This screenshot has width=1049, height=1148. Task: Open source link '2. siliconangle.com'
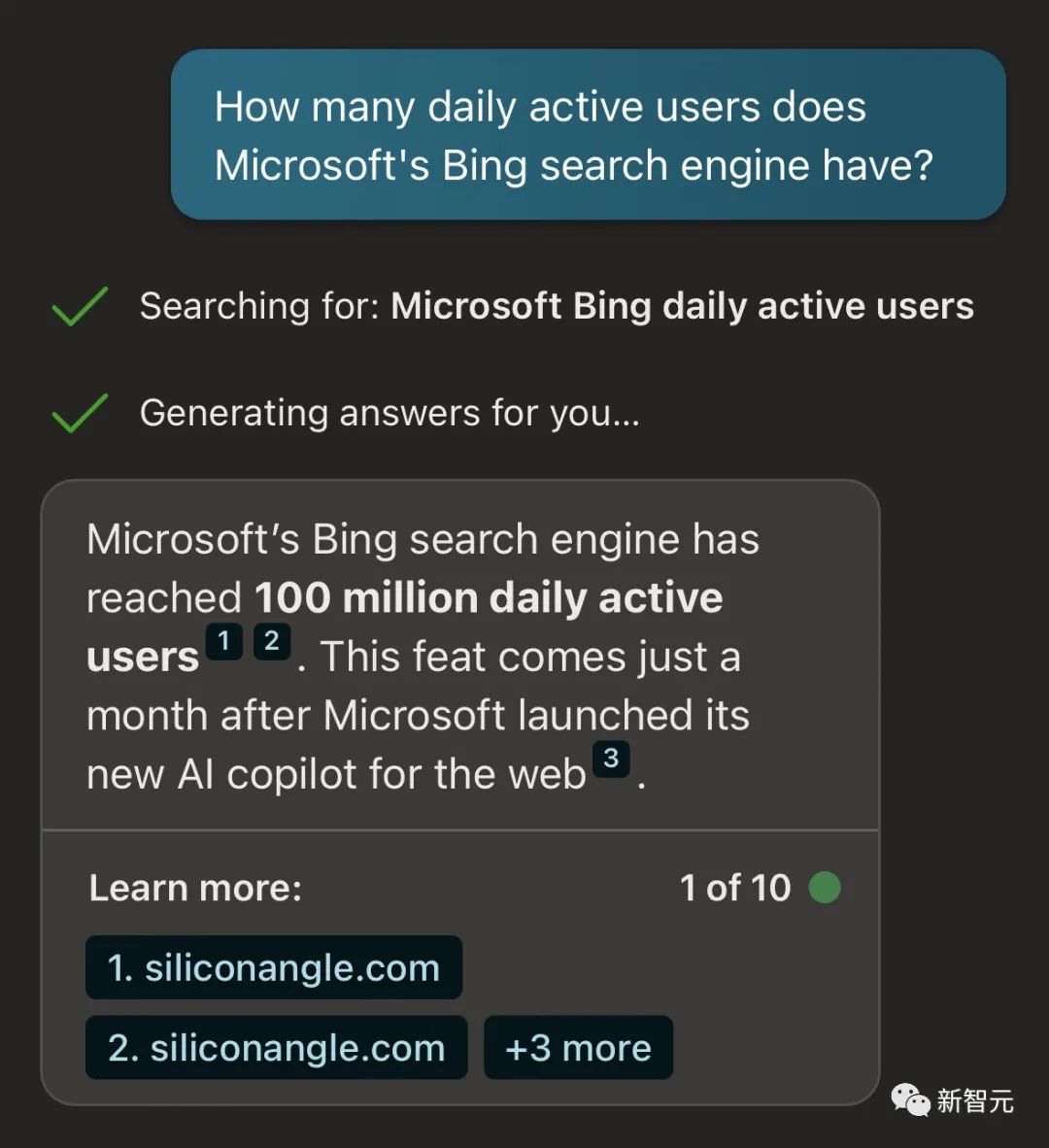277,1048
